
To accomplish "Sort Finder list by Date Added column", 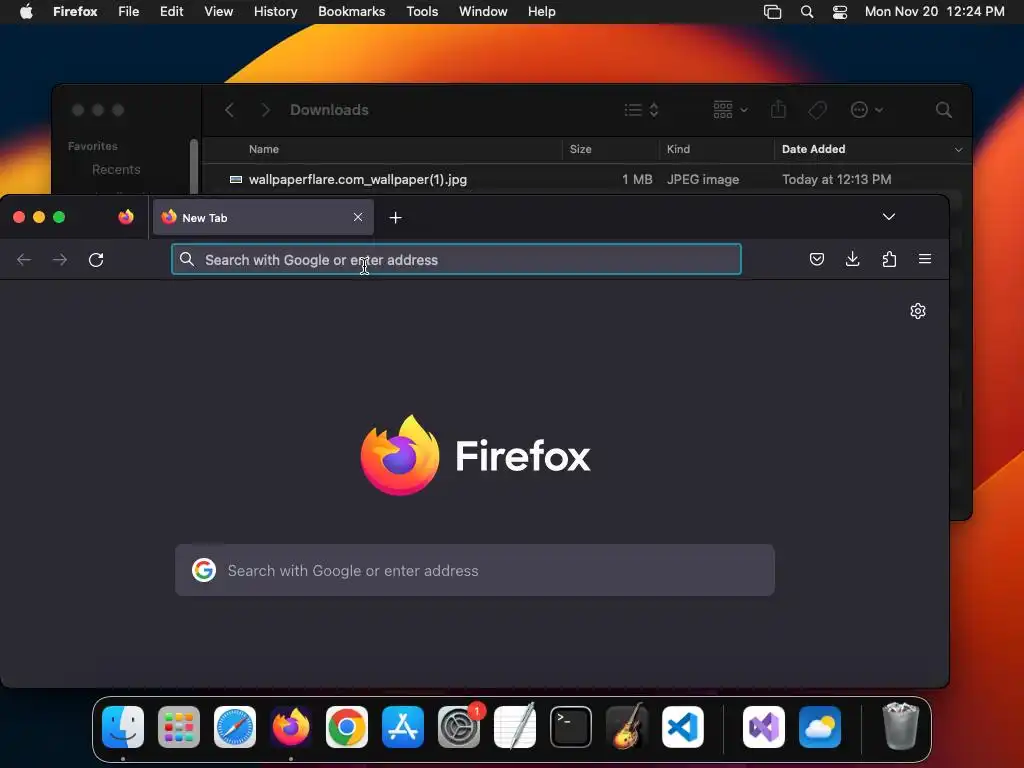I will [x=813, y=149].
